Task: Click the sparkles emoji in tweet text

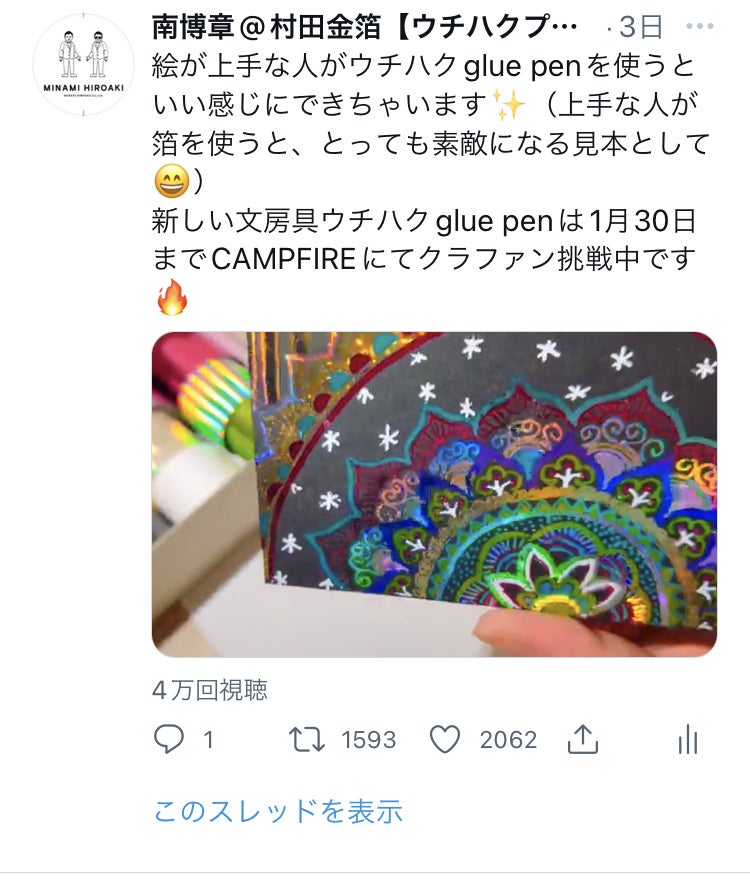Action: point(508,105)
